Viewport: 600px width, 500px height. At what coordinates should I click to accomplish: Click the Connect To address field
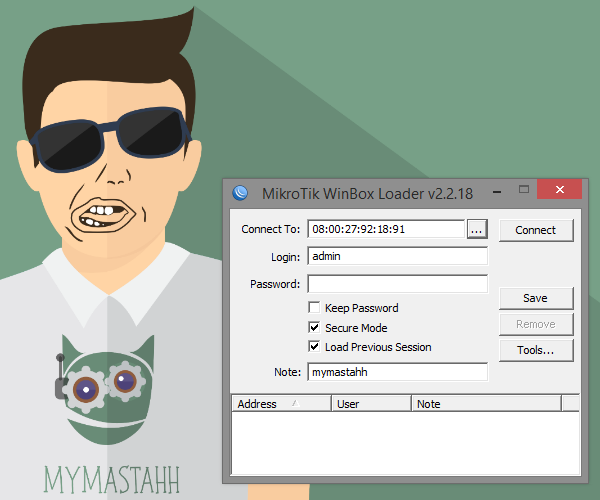386,229
